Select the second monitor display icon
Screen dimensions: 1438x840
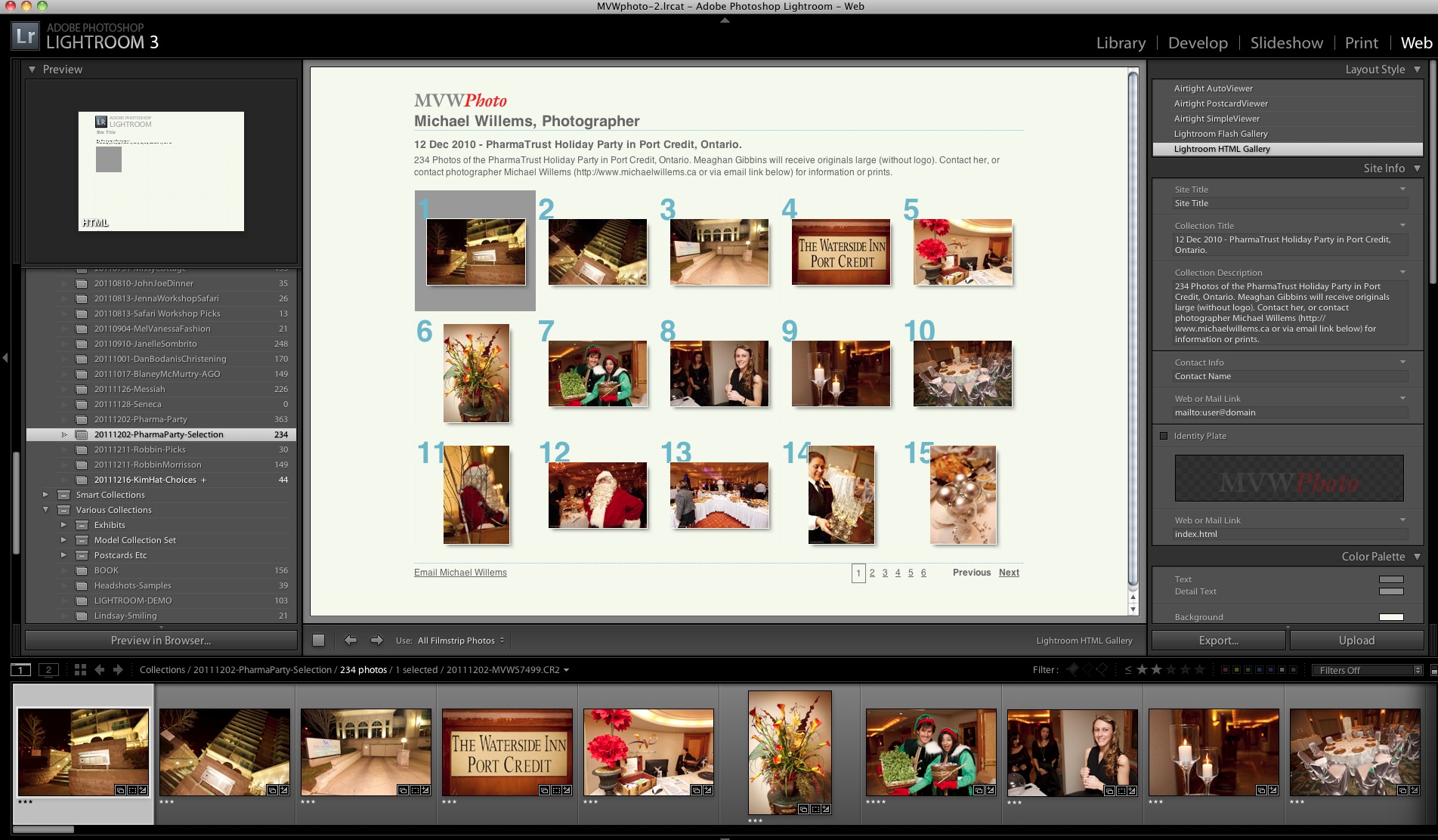(x=48, y=670)
